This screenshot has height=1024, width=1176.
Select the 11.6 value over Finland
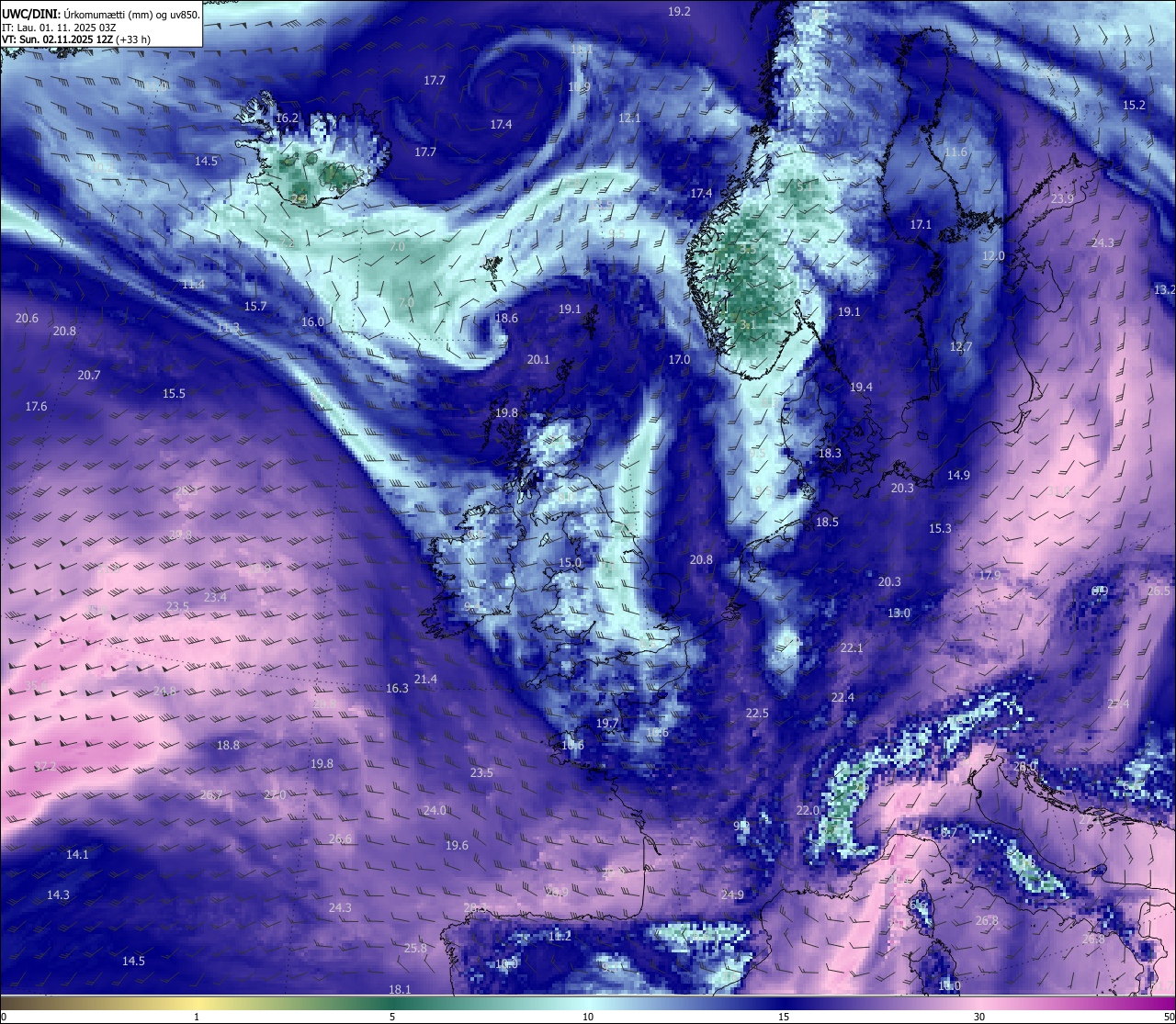click(955, 152)
